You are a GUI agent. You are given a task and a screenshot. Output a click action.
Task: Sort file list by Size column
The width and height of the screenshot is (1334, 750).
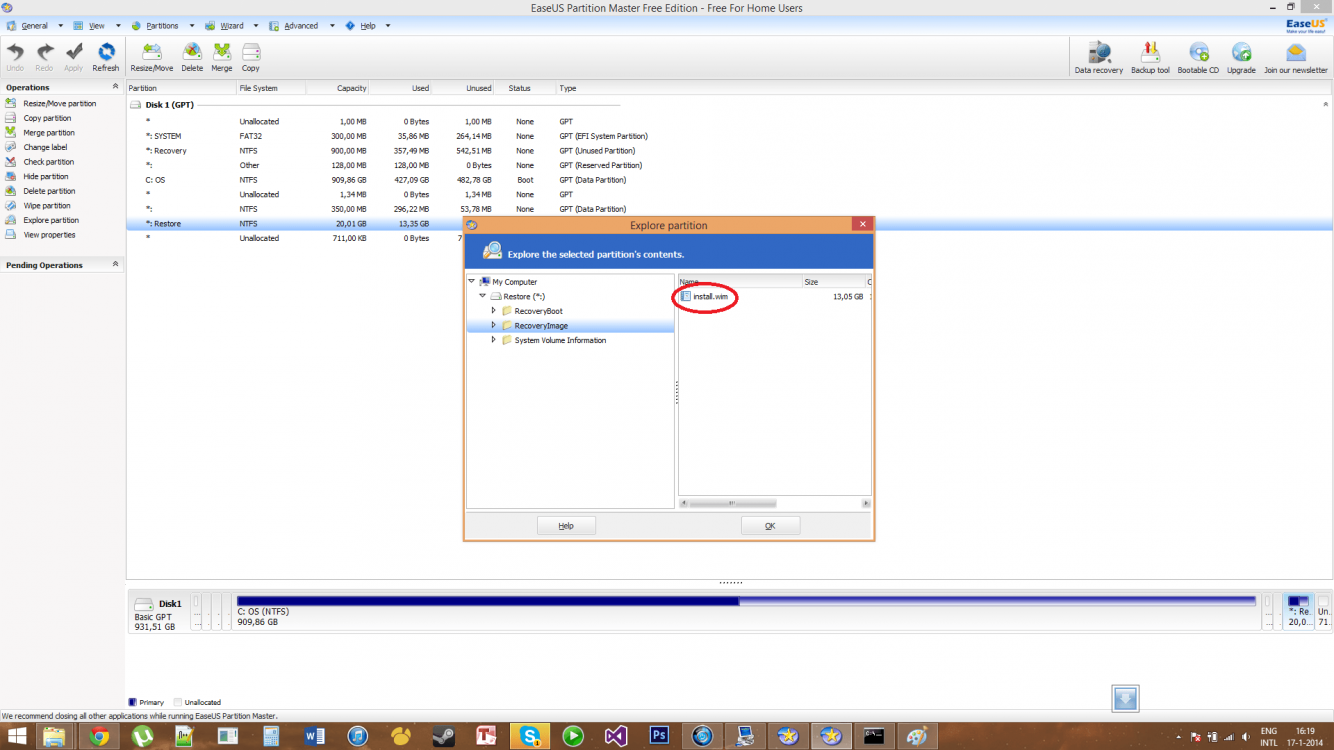click(834, 282)
